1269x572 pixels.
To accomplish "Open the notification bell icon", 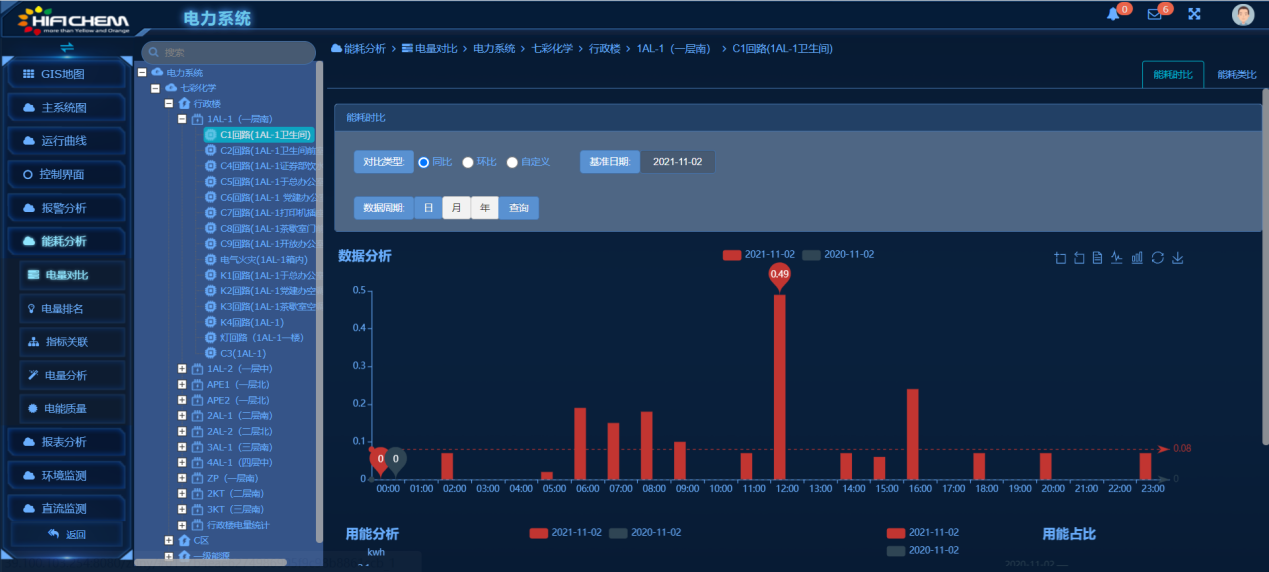I will click(x=1113, y=14).
